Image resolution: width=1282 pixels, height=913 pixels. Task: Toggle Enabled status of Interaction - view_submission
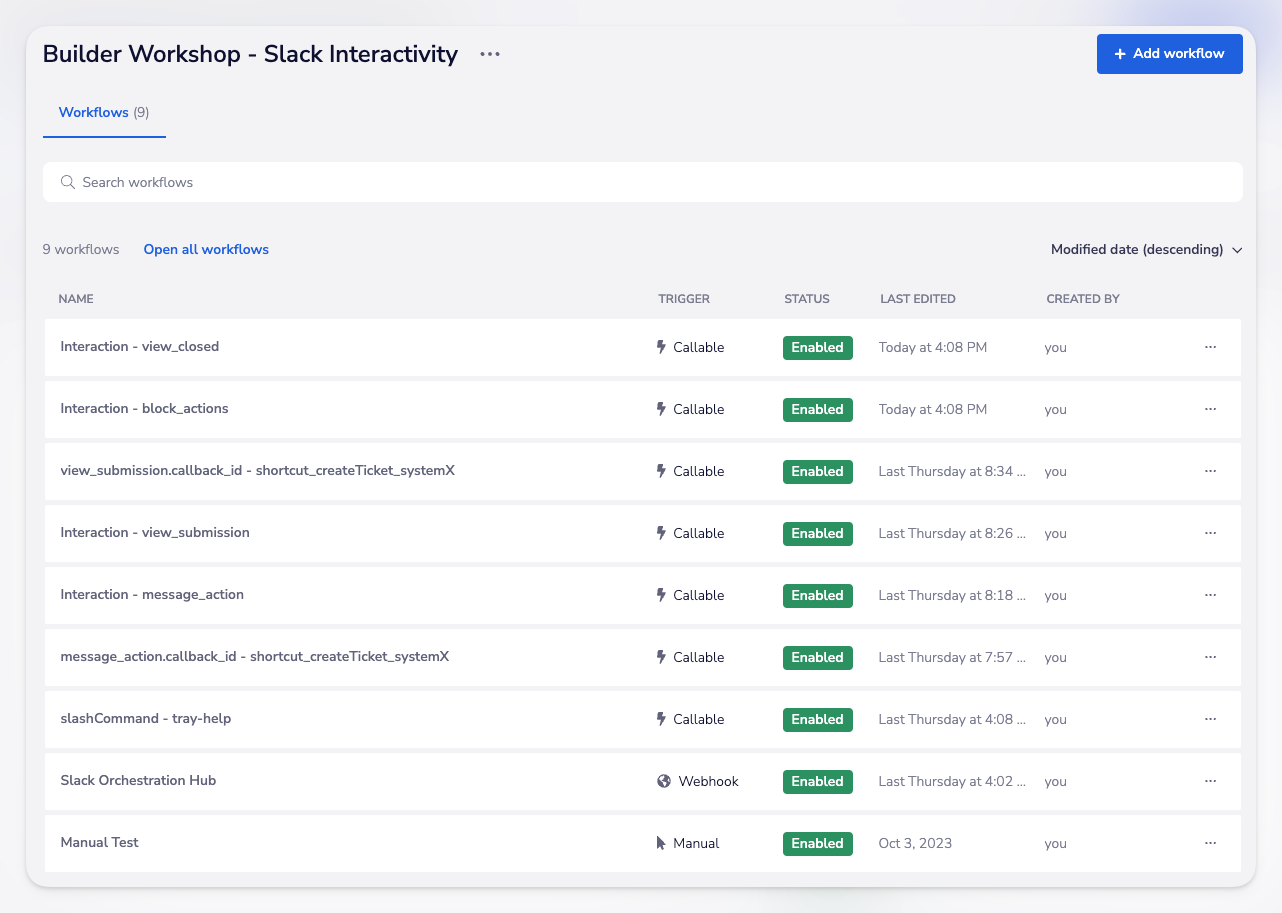[x=817, y=533]
